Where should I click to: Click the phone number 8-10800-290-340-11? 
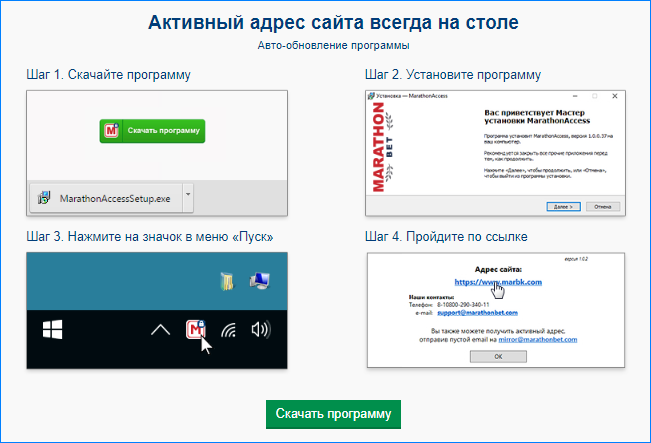coord(463,305)
